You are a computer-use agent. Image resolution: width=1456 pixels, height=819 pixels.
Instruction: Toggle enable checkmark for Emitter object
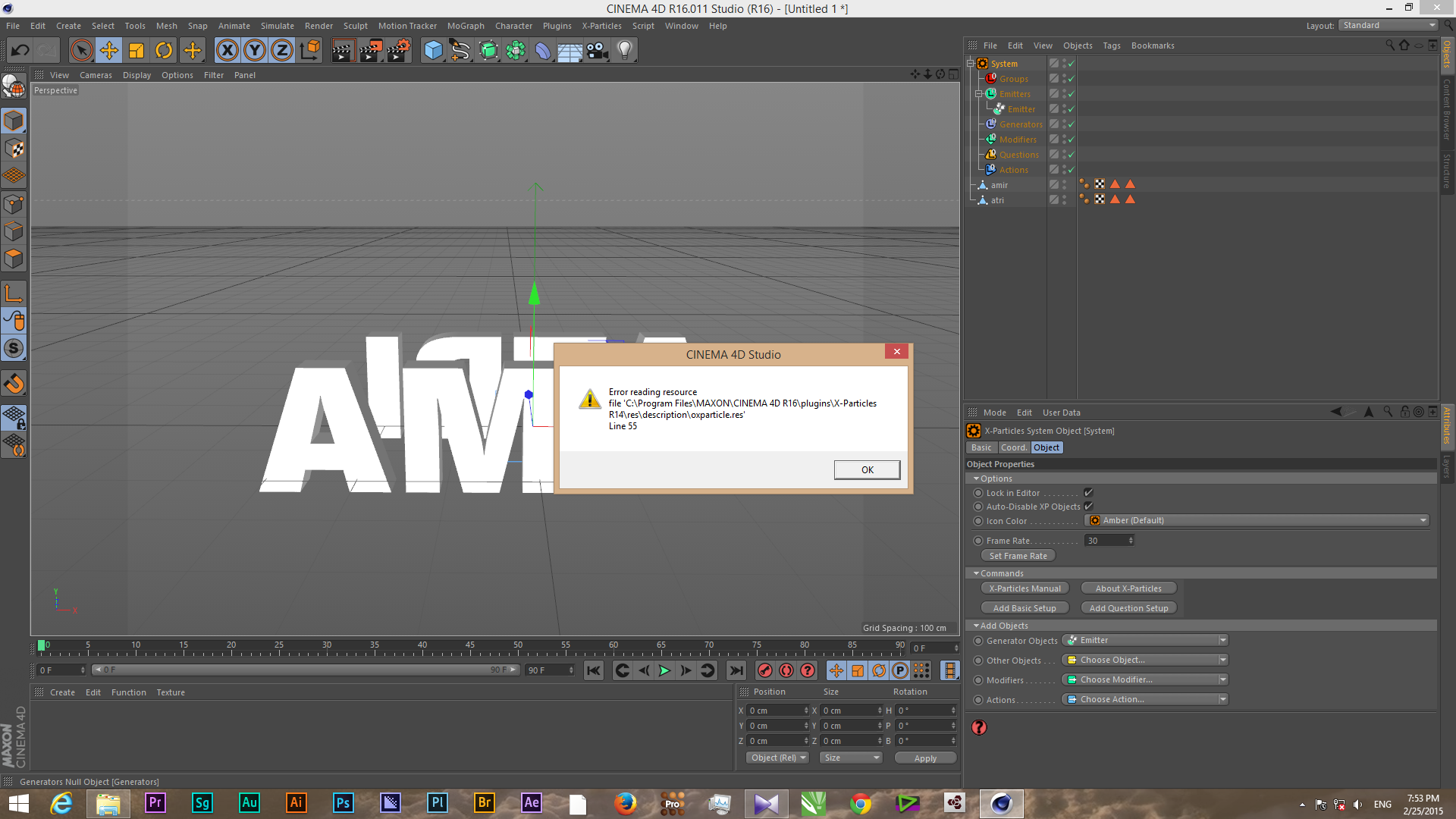point(1071,109)
